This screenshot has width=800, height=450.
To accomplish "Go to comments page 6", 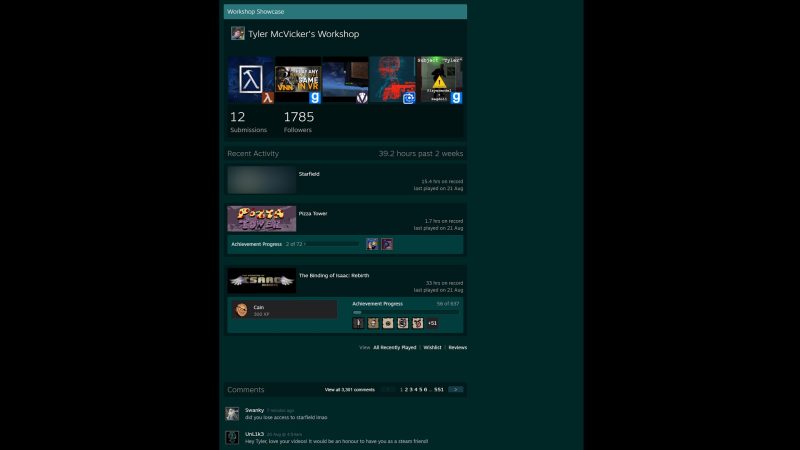I will click(426, 390).
